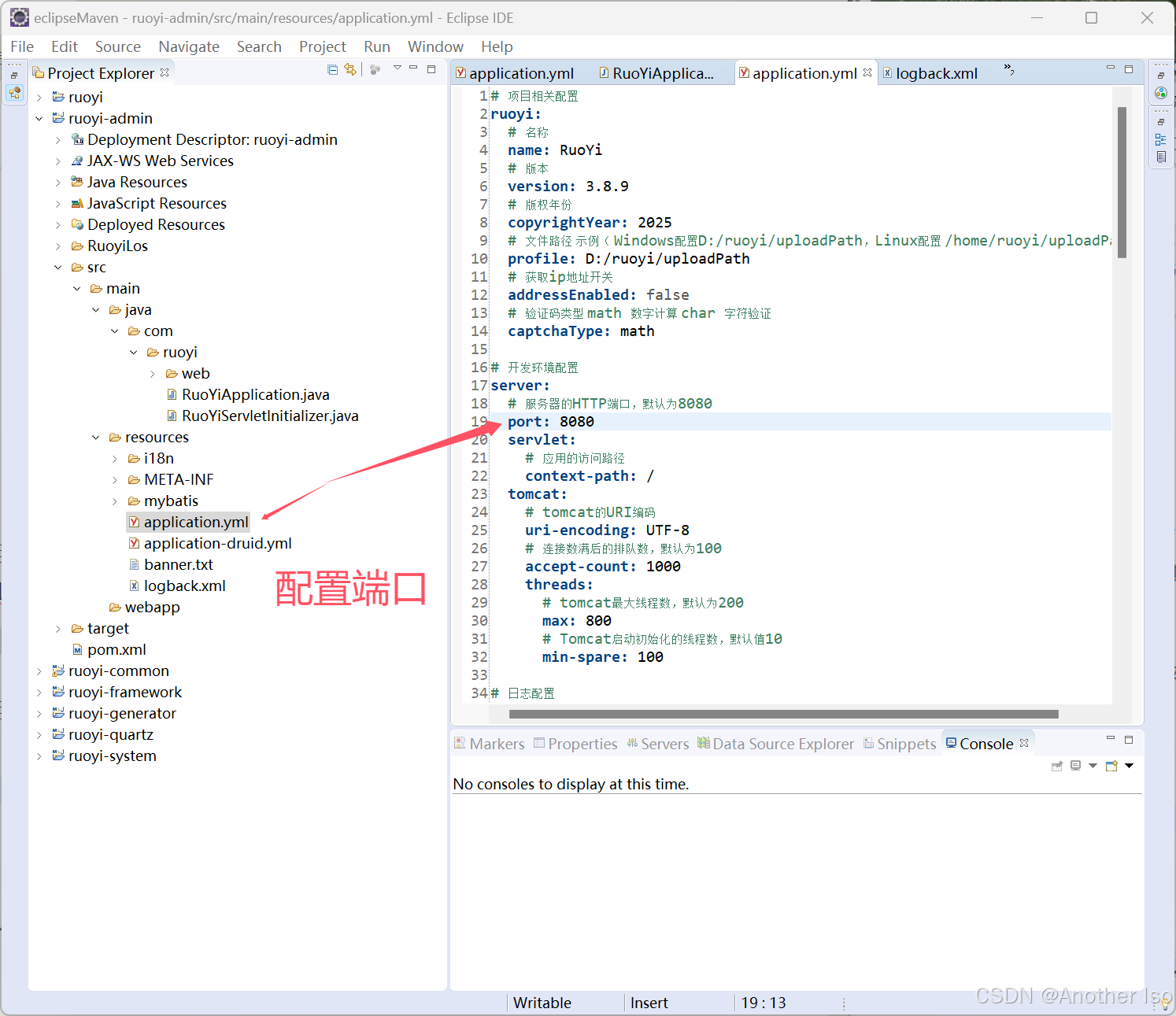Collapse the resources folder

(x=96, y=438)
